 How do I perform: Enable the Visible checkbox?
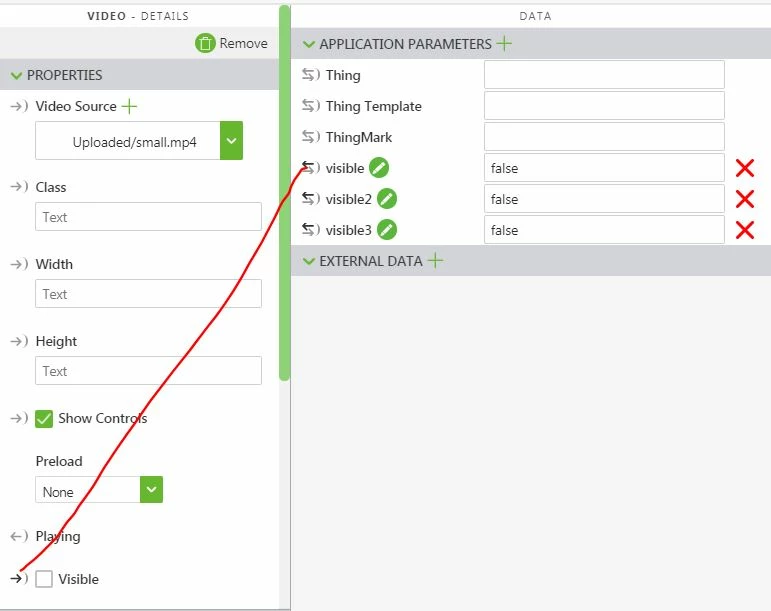click(x=44, y=579)
